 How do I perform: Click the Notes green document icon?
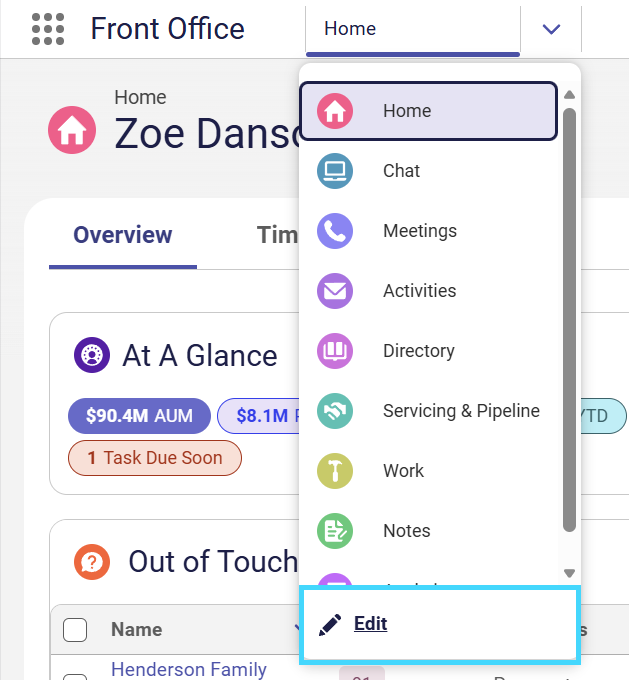tap(334, 531)
